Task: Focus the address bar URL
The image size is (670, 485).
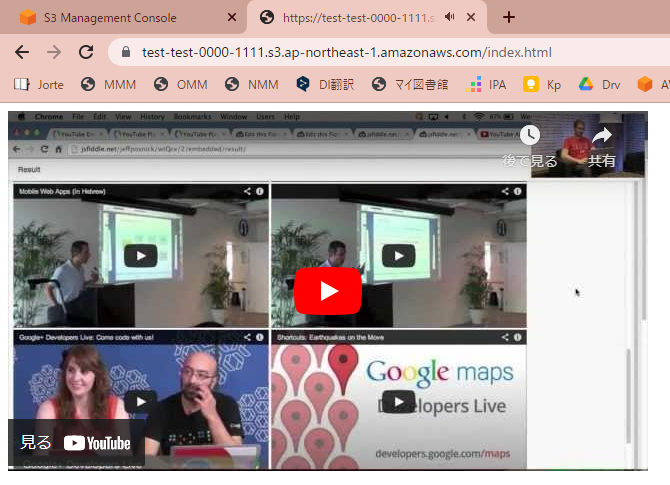Action: point(347,52)
